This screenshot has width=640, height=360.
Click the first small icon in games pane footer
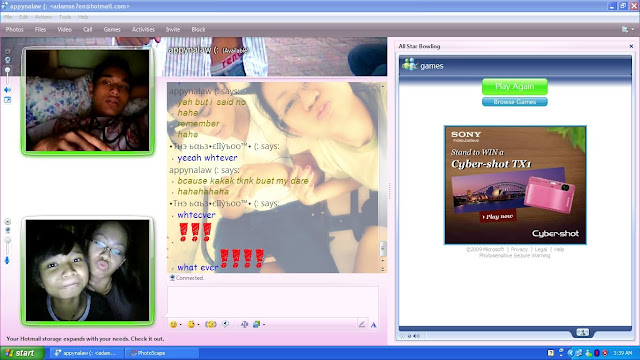click(x=402, y=336)
